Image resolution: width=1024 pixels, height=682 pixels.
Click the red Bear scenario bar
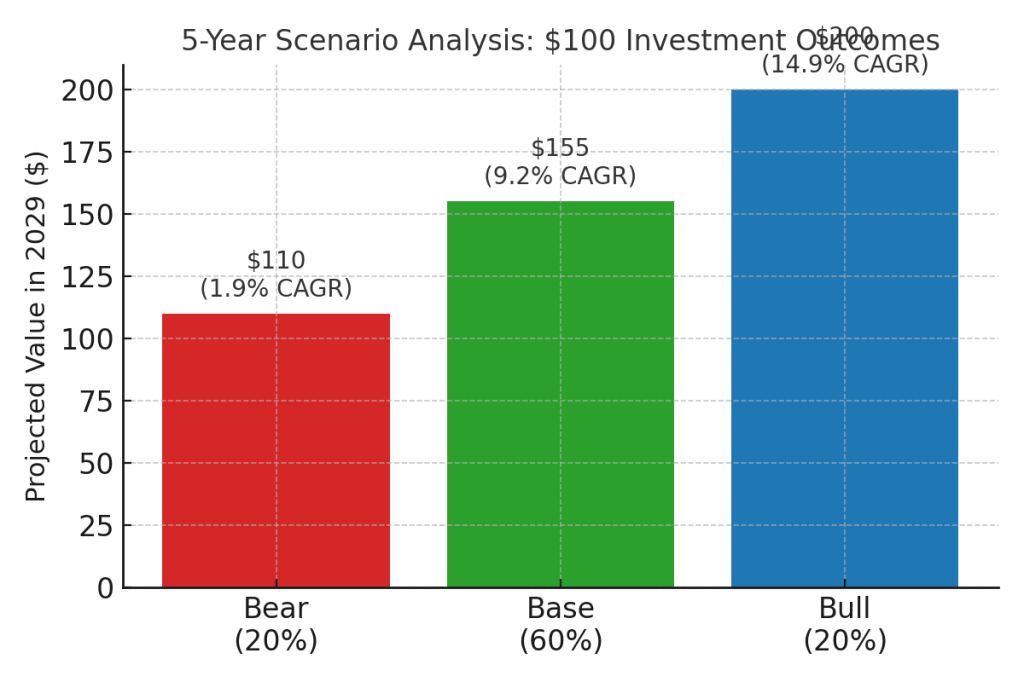click(276, 450)
